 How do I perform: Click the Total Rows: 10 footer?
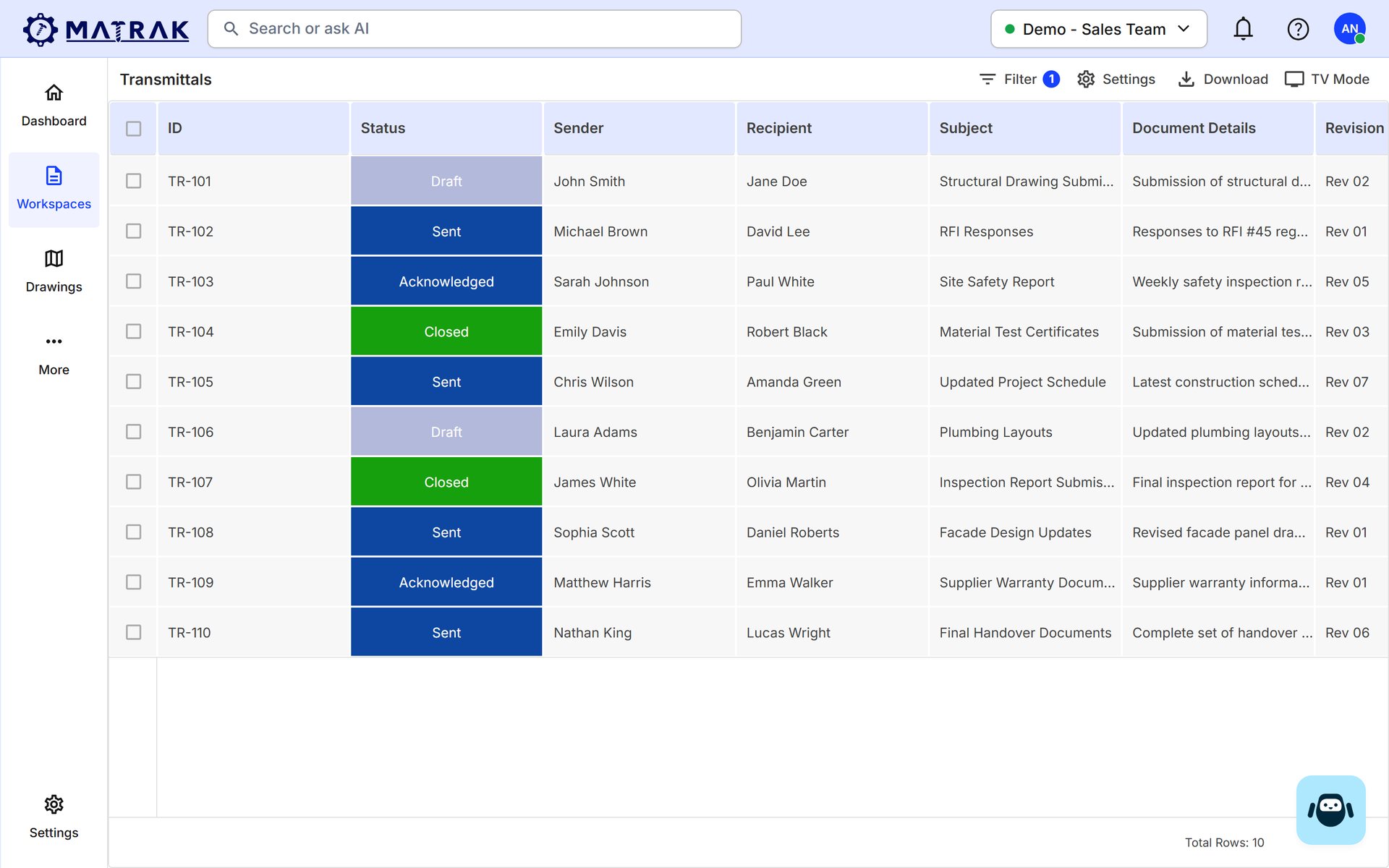tap(1224, 843)
